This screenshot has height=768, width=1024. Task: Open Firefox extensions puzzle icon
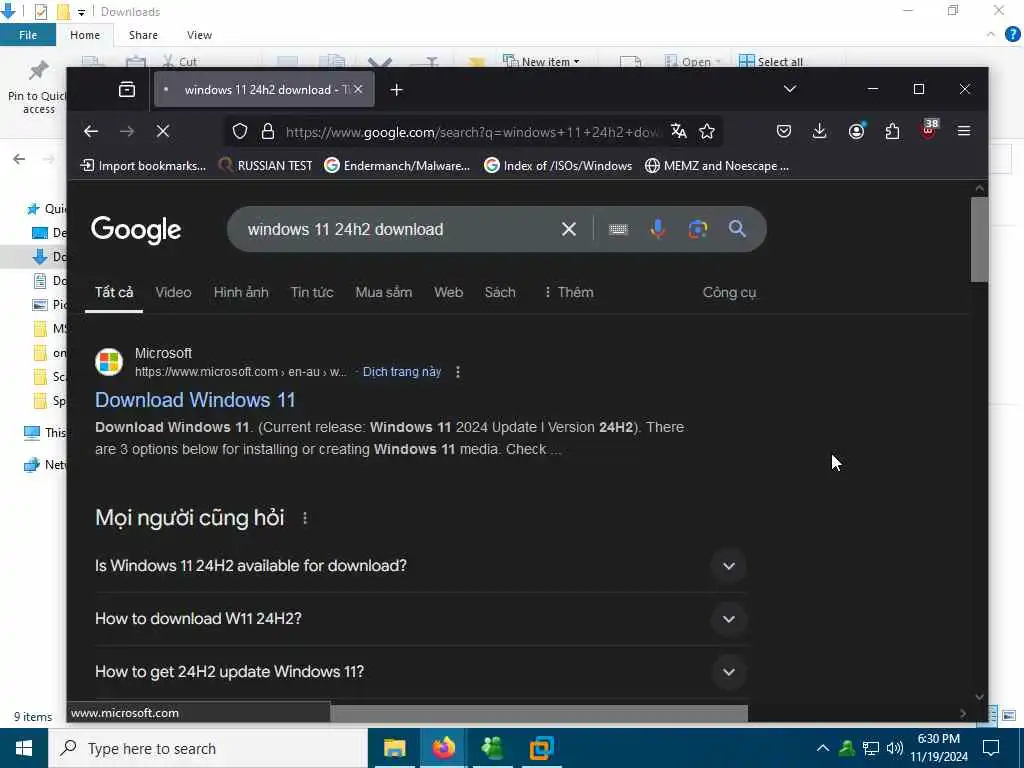892,131
